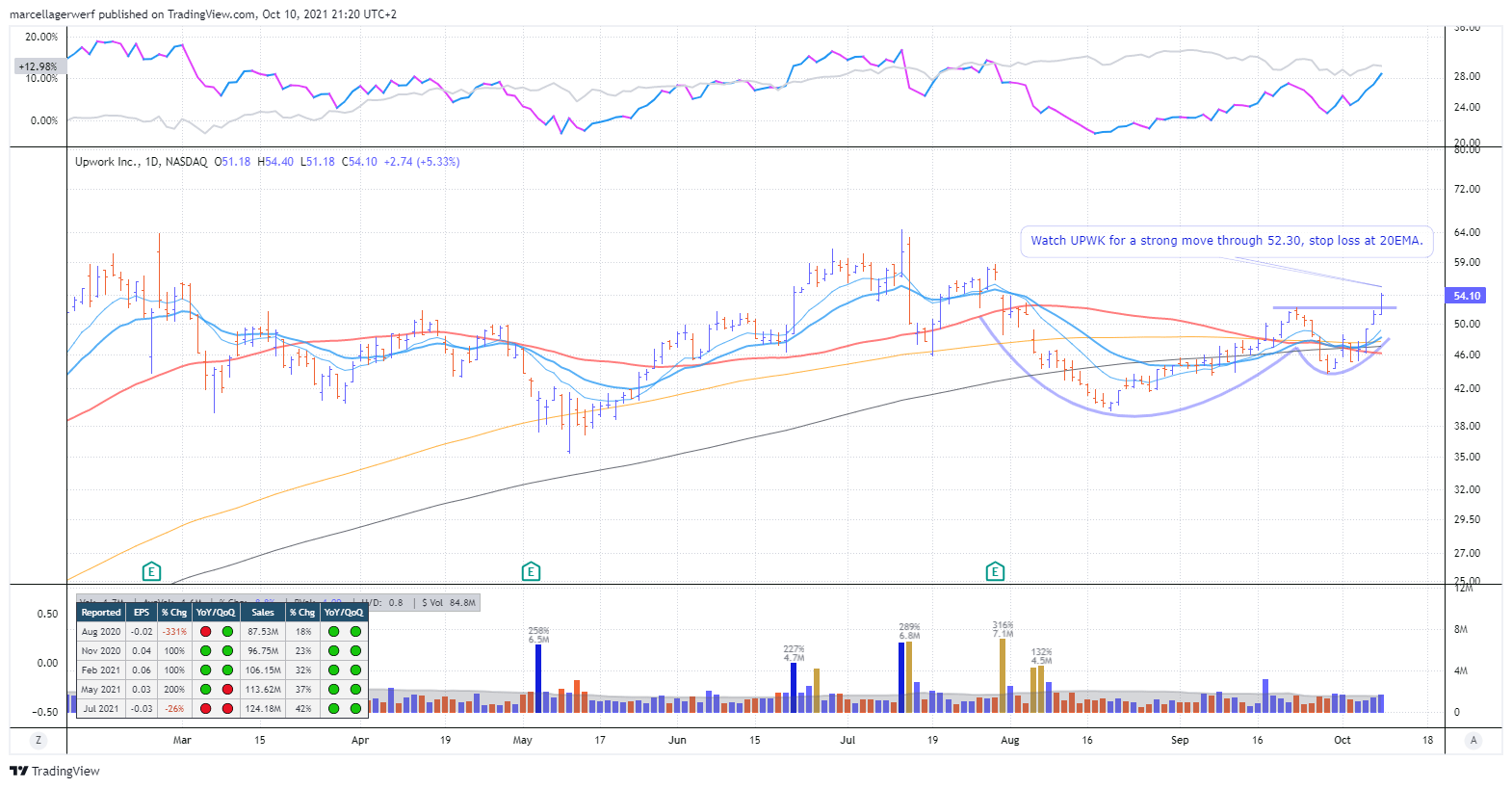Screen dimensions: 1512x788
Task: Click the Reported column header
Action: pos(101,613)
